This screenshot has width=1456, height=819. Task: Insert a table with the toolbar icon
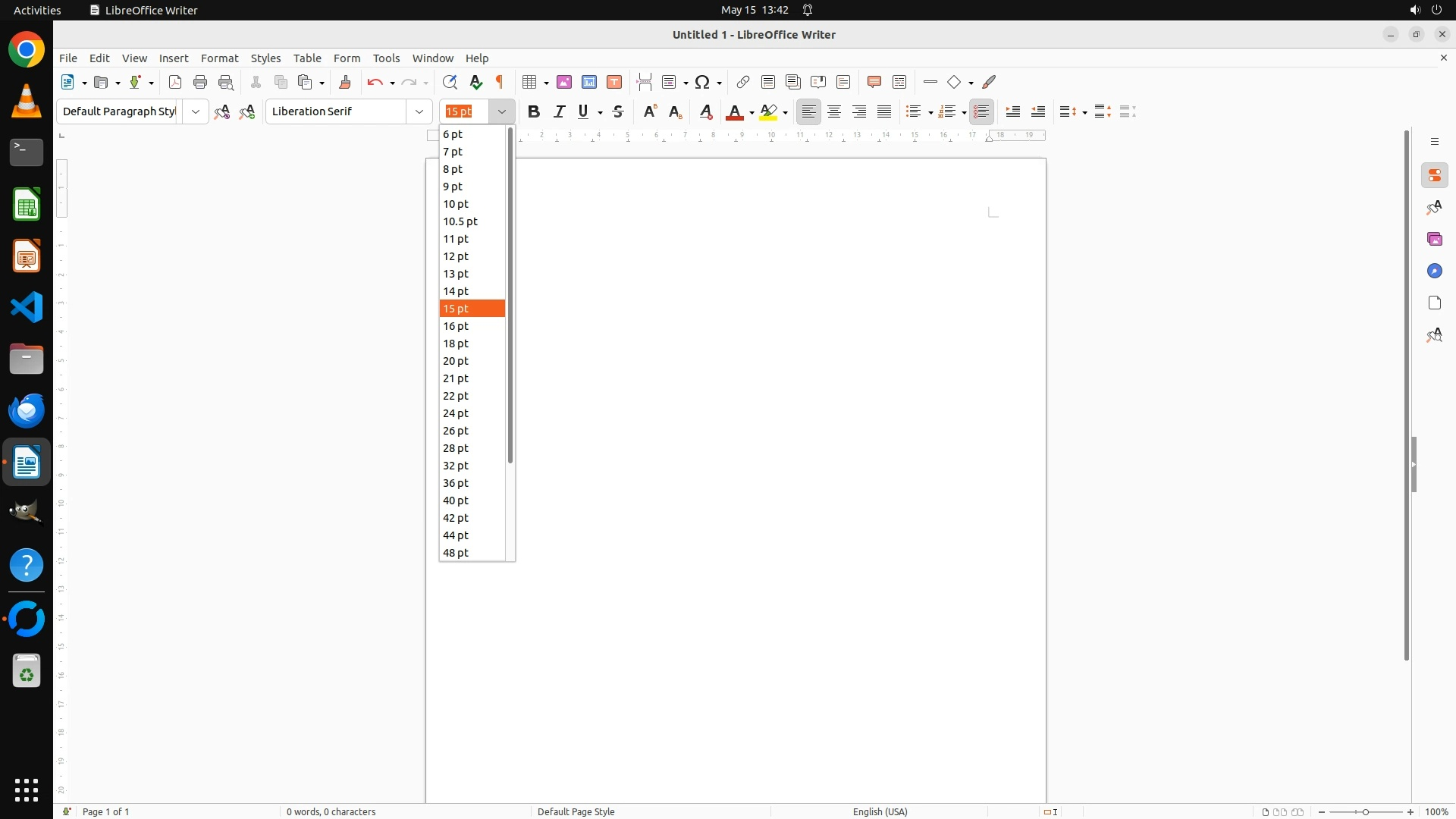click(x=530, y=82)
